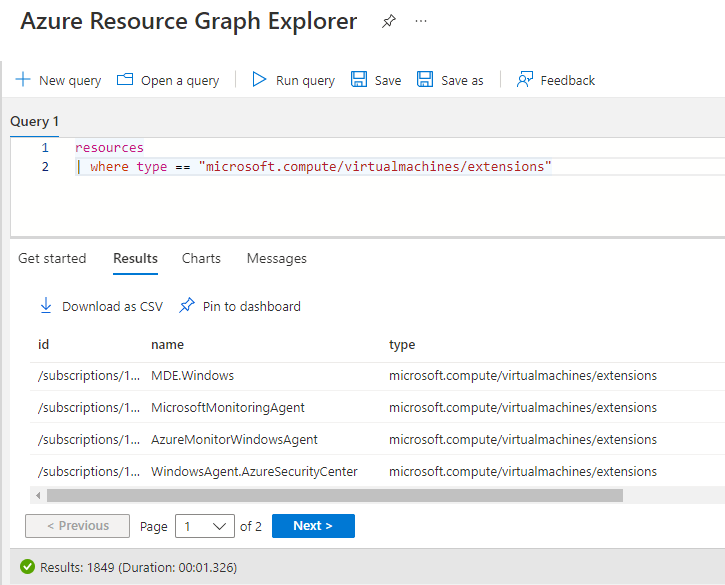Pin Azure Resource Graph Explorer blade

[x=389, y=21]
